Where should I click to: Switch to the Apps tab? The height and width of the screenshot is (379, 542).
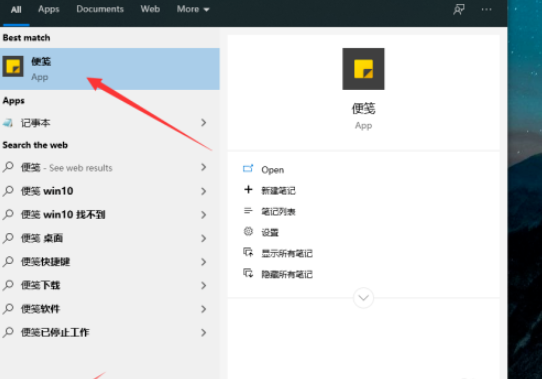(x=48, y=9)
